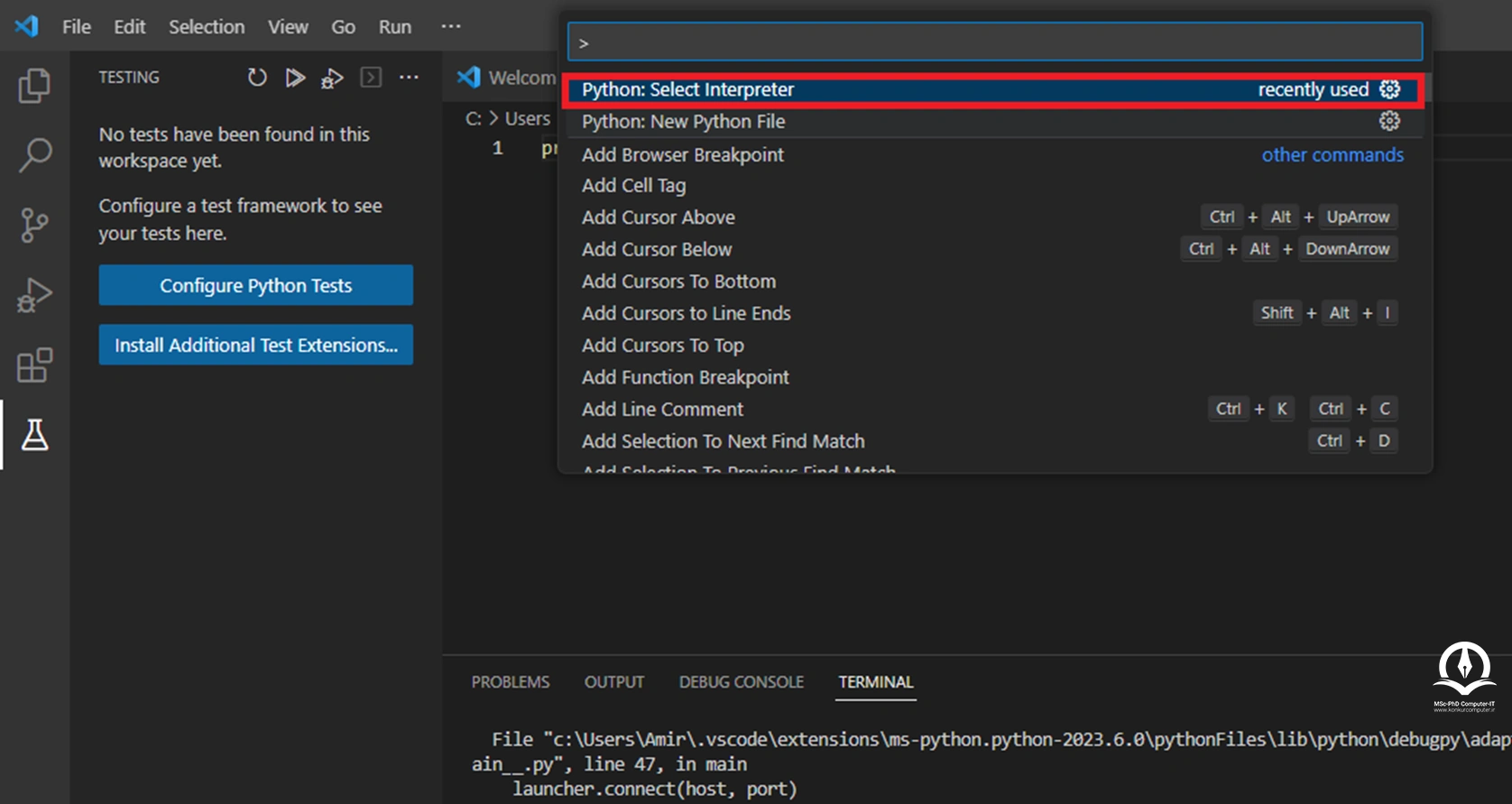Open Source Control view
Screen dimensions: 1512x804
34,225
